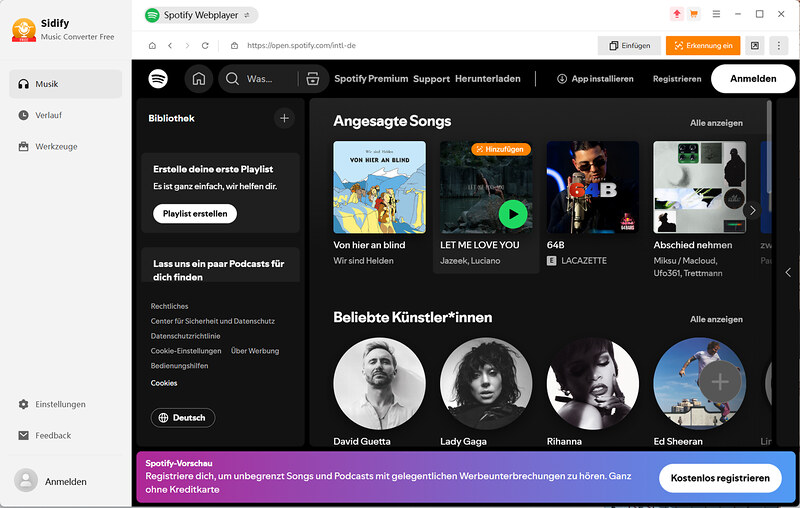Show all Beliebte Künstler*innen
Image resolution: width=800 pixels, height=508 pixels.
point(716,319)
